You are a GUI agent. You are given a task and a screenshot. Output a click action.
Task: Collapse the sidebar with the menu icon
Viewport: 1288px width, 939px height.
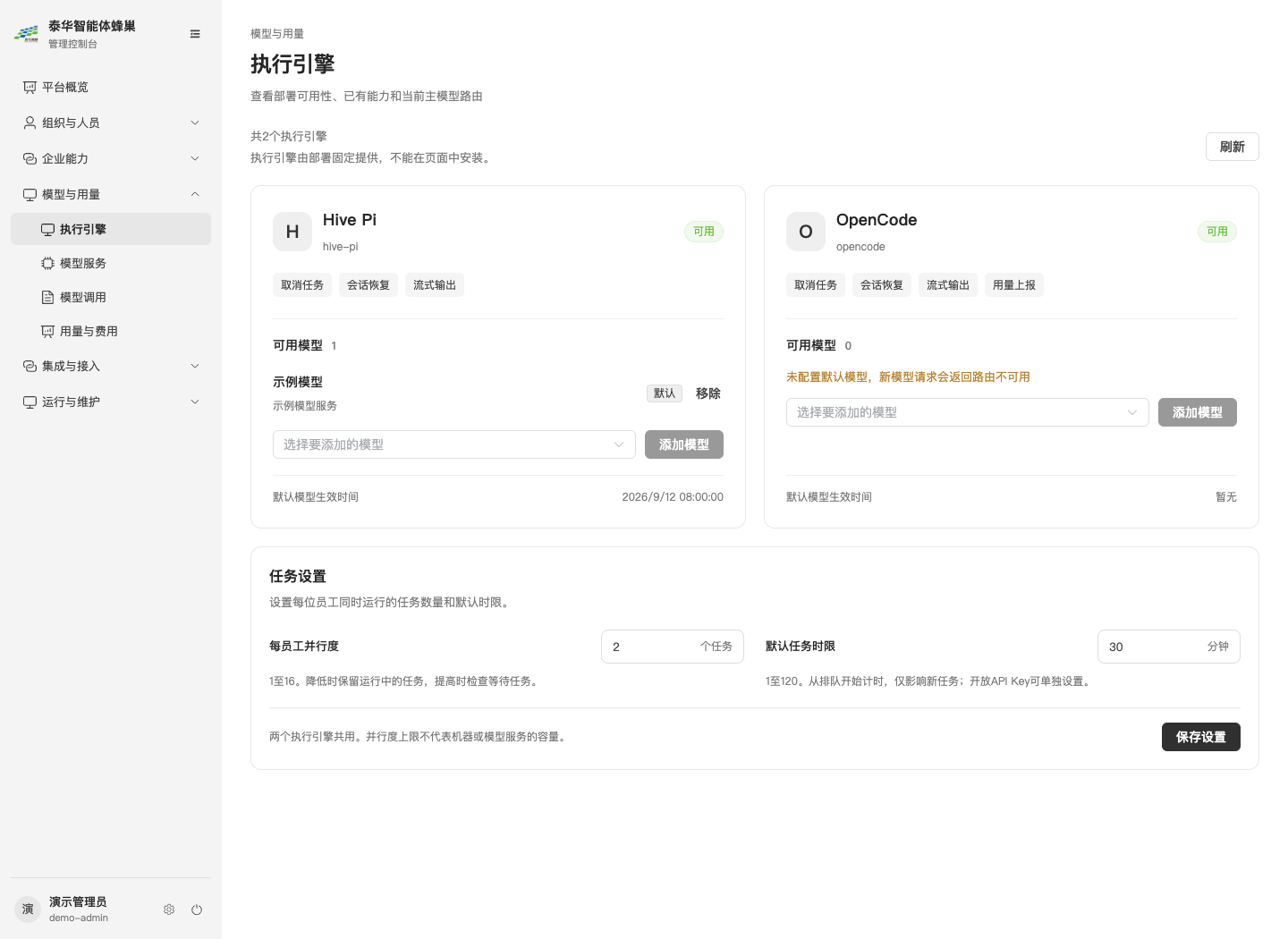pos(195,34)
